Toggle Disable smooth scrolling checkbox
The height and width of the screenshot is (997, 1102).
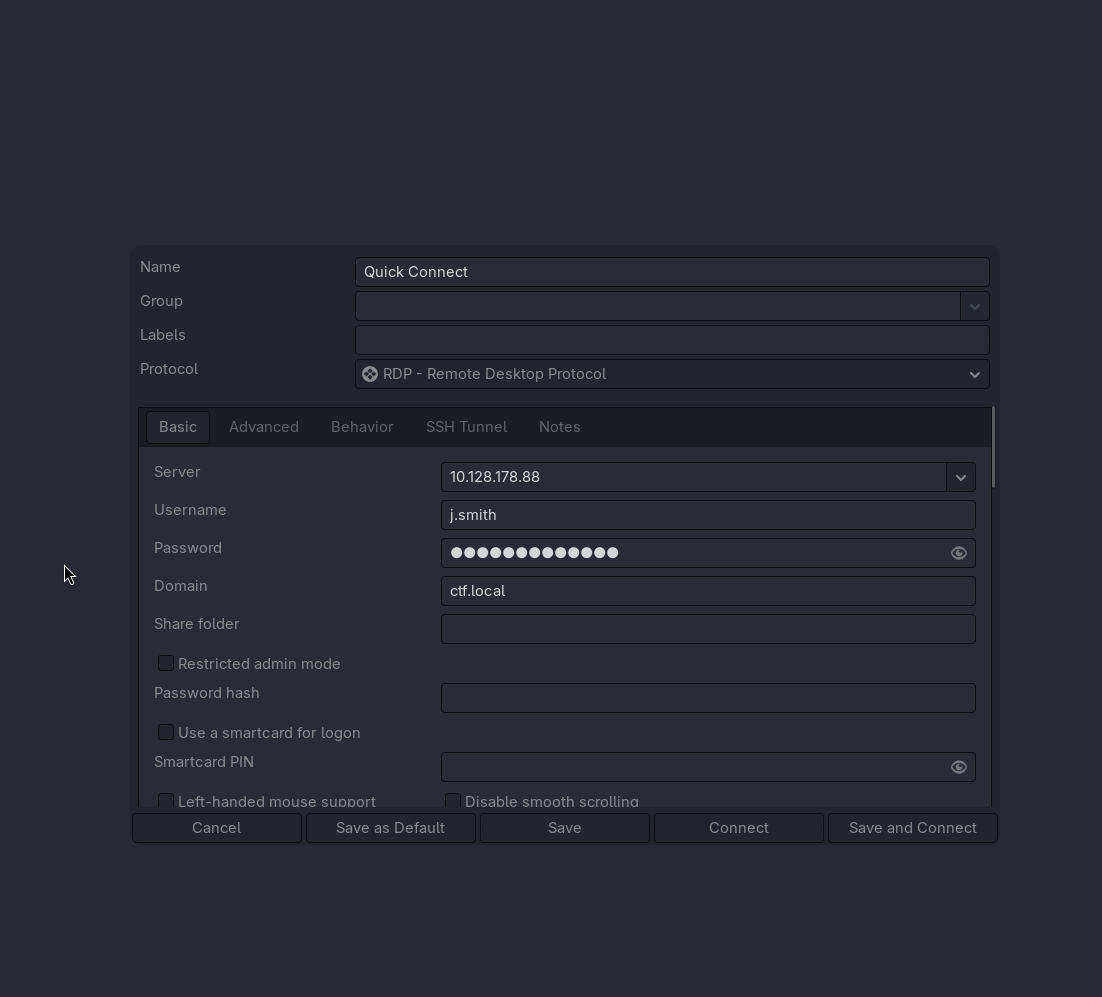(x=453, y=801)
